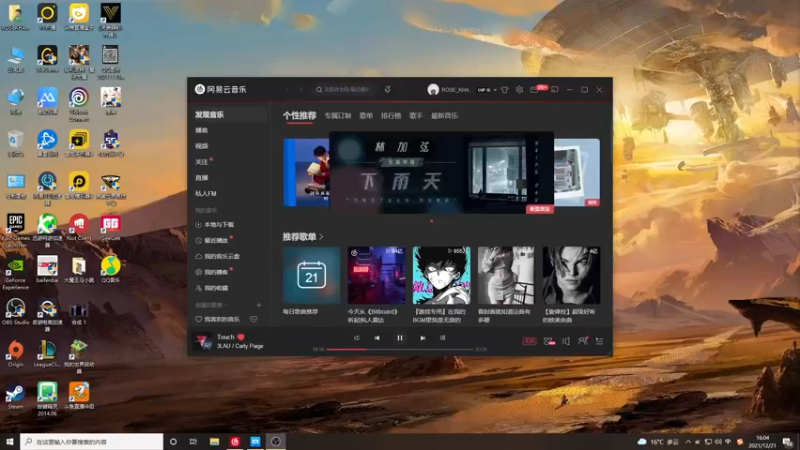The image size is (800, 450).
Task: Click the music recognition microphone icon
Action: pos(388,89)
